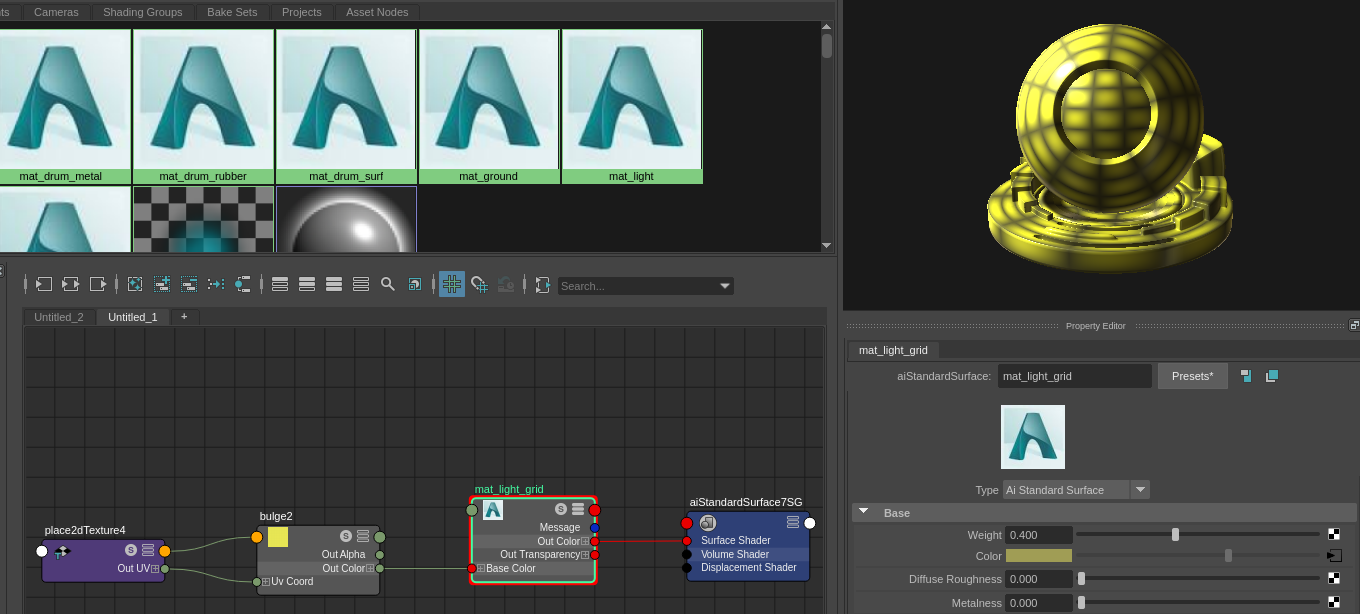Switch to the Untitled_2 tab
The image size is (1360, 614).
point(59,317)
